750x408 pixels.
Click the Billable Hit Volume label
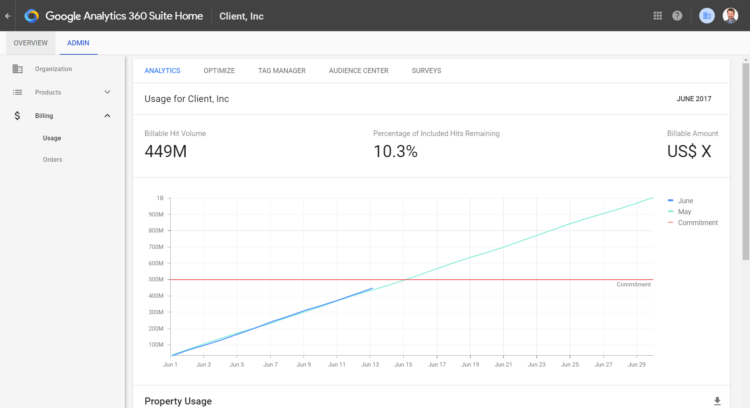[x=175, y=134]
